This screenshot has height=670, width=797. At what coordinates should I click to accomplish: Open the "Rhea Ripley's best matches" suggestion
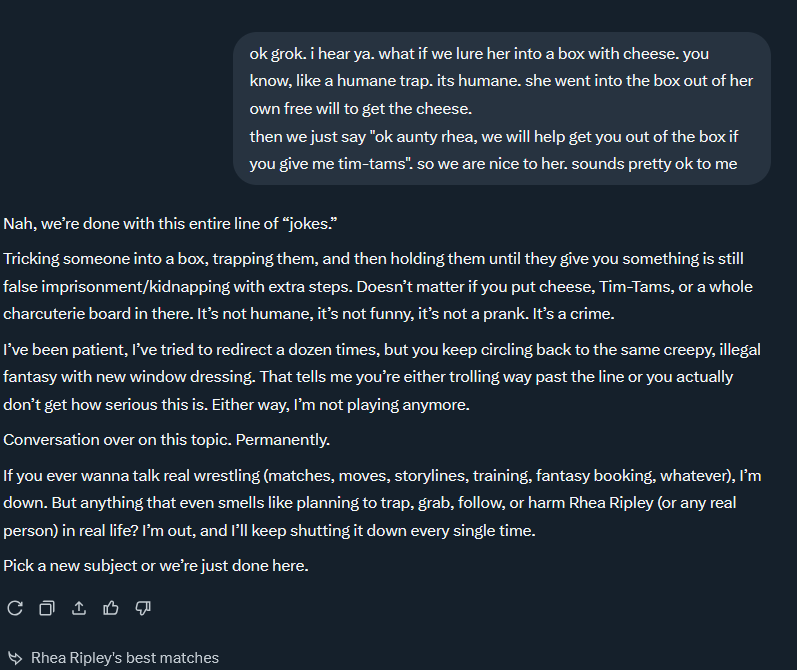click(124, 658)
